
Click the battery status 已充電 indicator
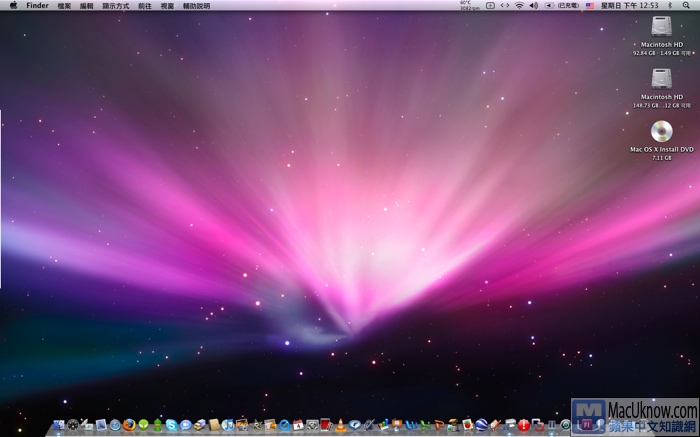point(562,5)
